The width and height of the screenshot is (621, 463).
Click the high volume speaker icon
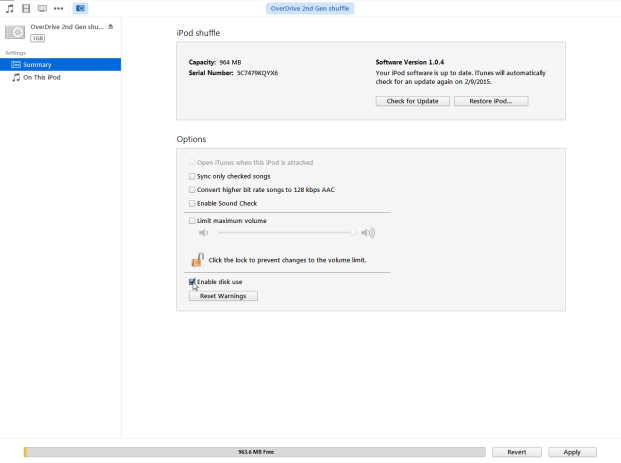pos(368,232)
